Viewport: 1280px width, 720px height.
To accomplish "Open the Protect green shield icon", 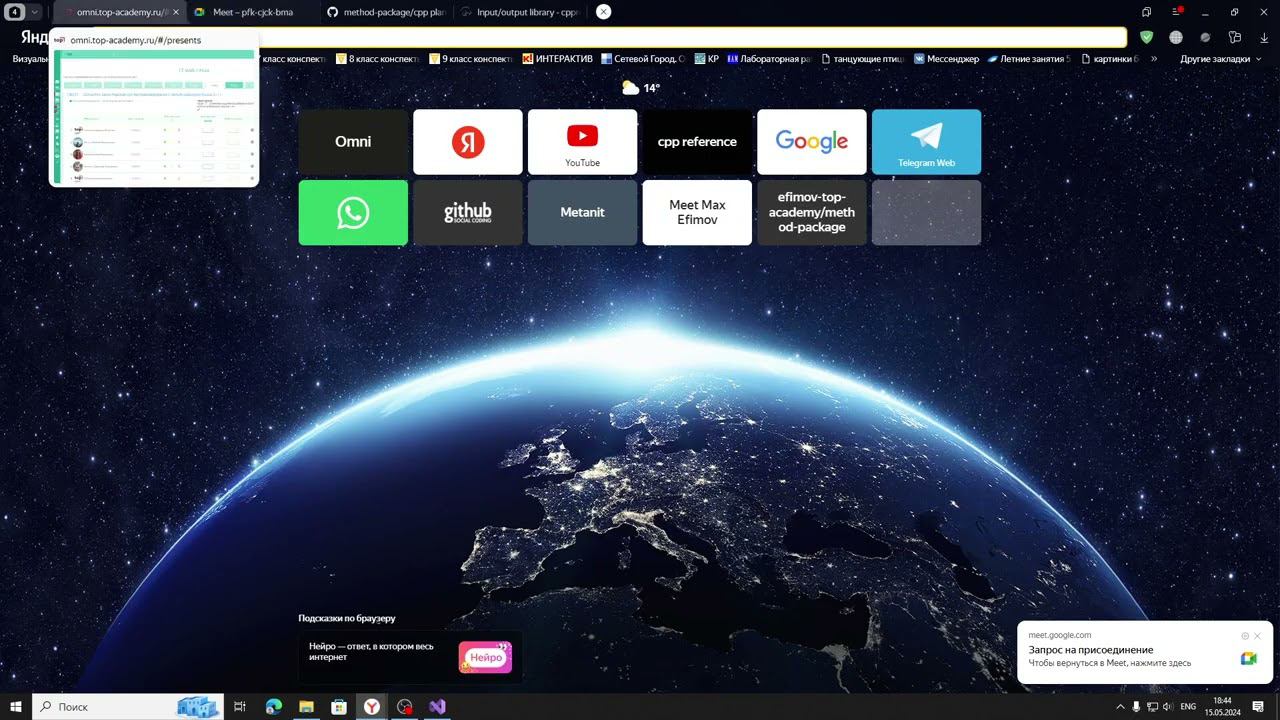I will [1146, 37].
